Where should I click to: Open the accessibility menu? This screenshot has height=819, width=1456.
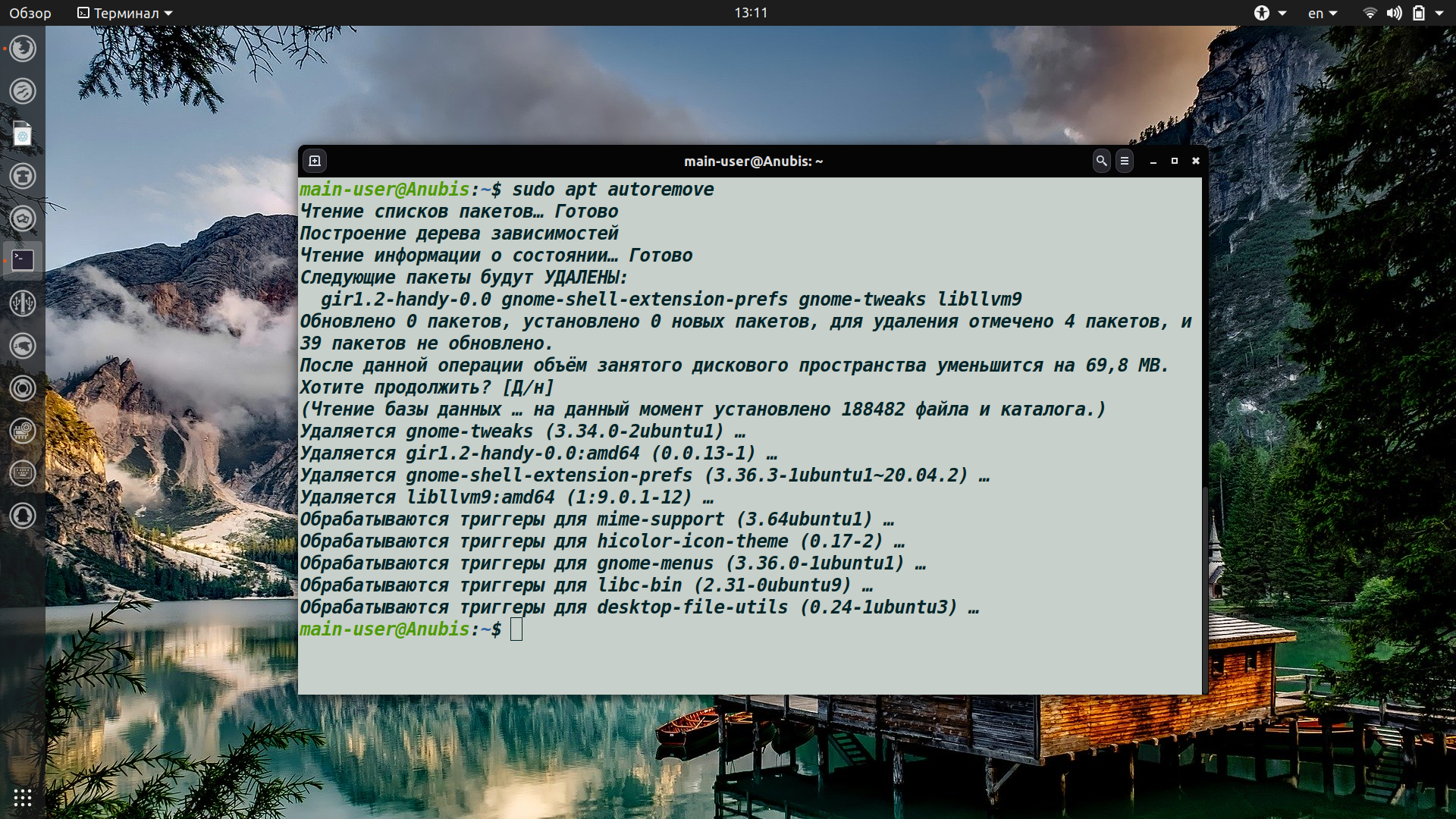point(1262,13)
